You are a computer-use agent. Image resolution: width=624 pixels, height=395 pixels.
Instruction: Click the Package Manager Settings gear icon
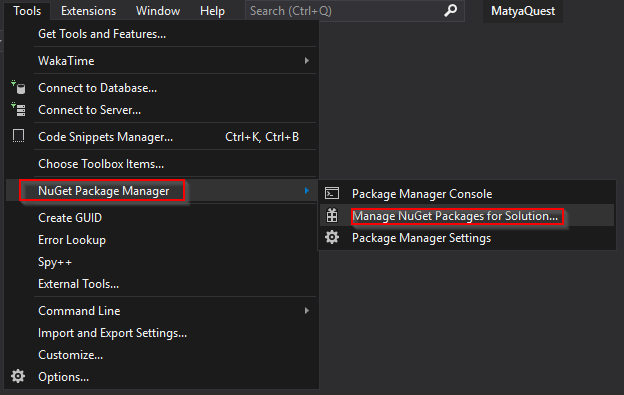pyautogui.click(x=332, y=237)
